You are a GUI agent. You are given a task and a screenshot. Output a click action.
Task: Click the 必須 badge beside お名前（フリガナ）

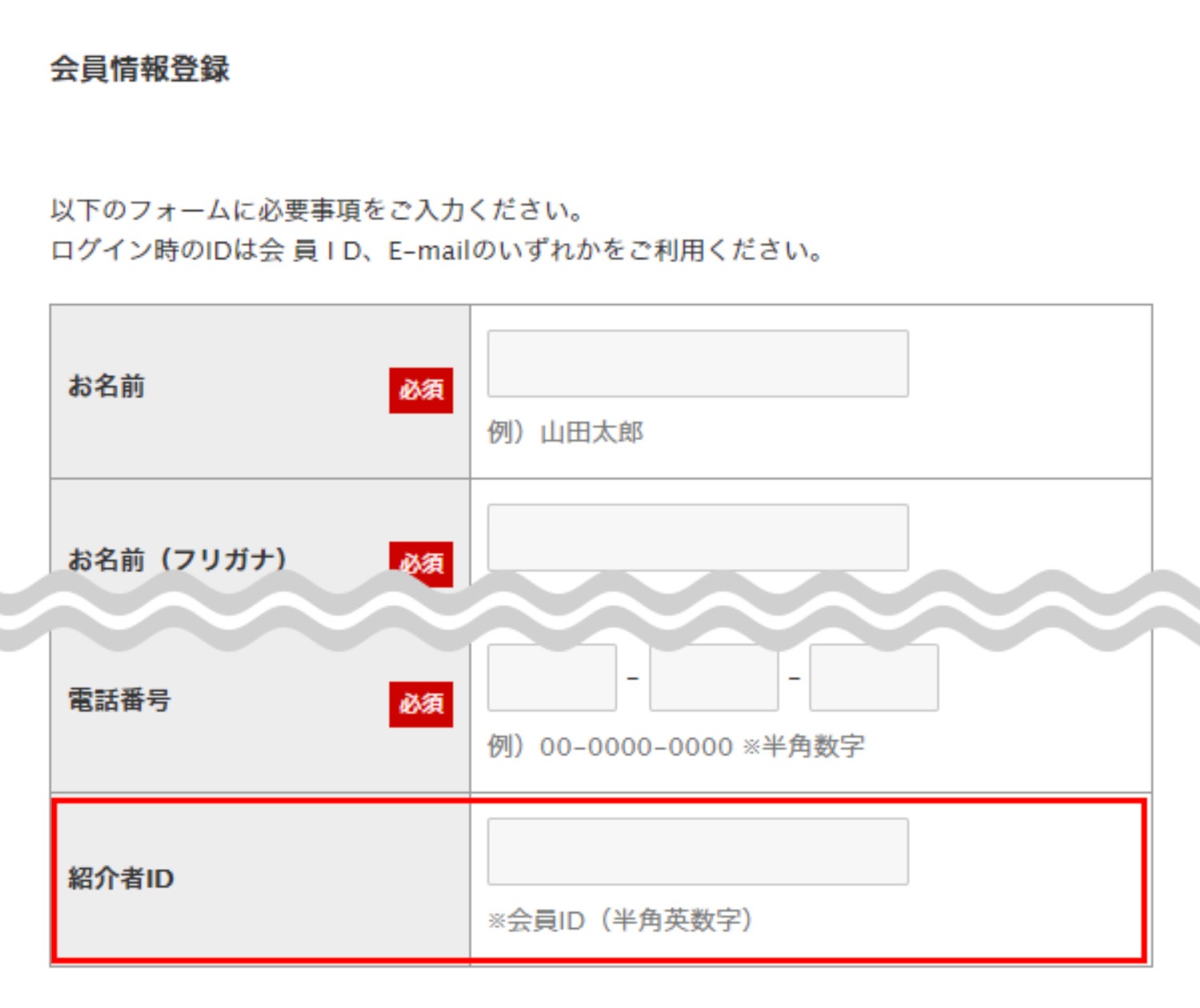421,562
